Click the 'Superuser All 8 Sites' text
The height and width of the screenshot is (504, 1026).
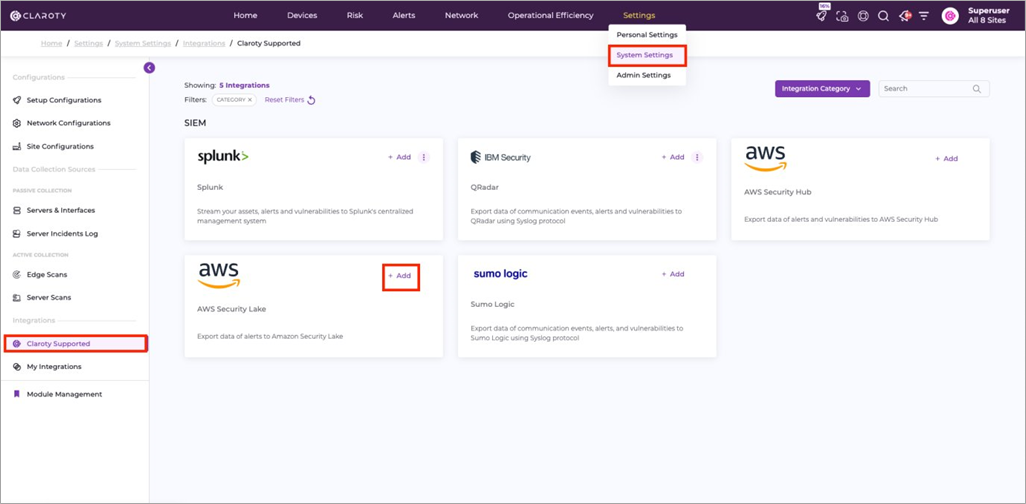click(989, 16)
